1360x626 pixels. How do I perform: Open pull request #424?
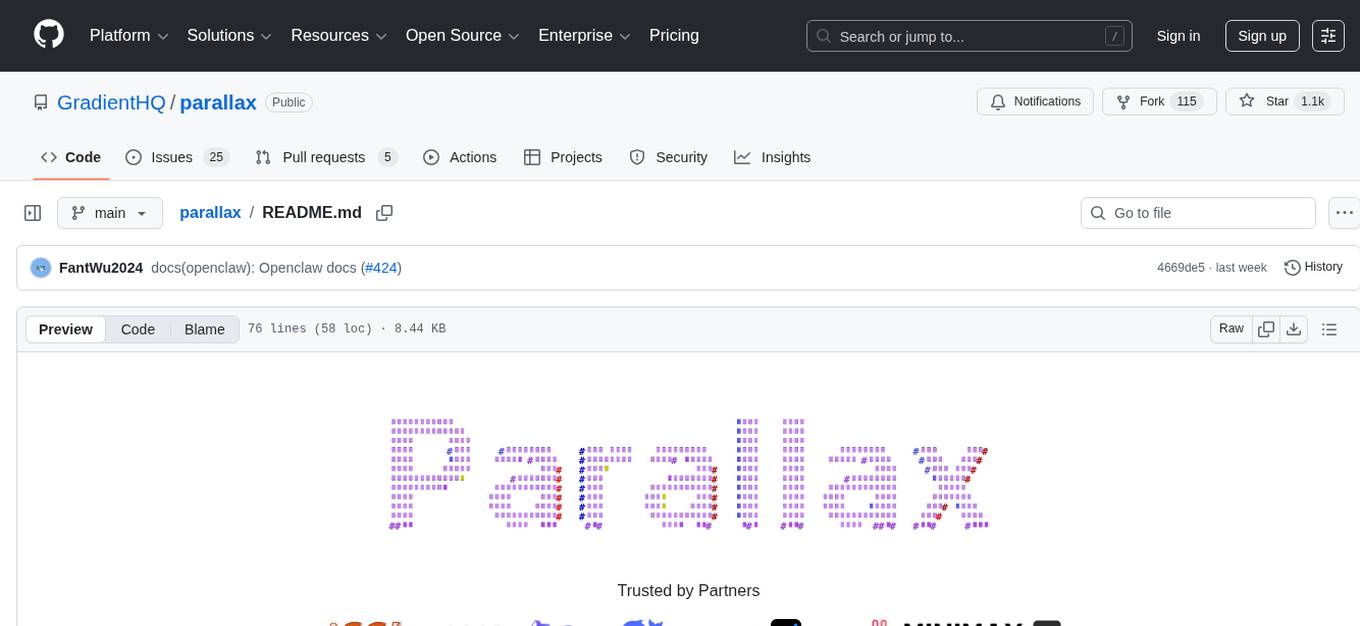coord(380,267)
